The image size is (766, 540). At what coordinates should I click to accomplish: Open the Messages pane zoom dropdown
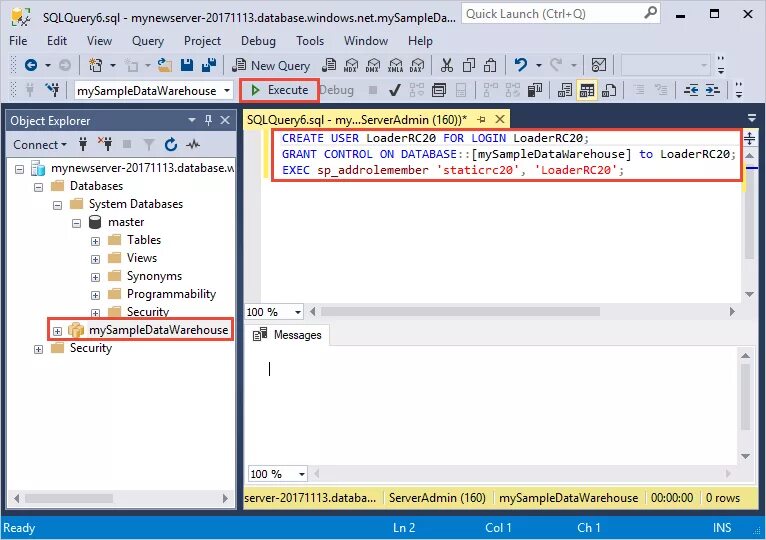(301, 474)
